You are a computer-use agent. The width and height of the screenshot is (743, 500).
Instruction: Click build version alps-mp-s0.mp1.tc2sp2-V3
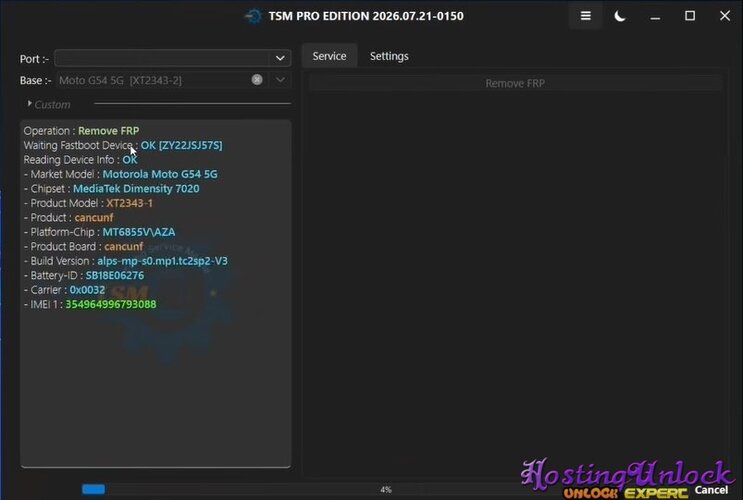163,261
